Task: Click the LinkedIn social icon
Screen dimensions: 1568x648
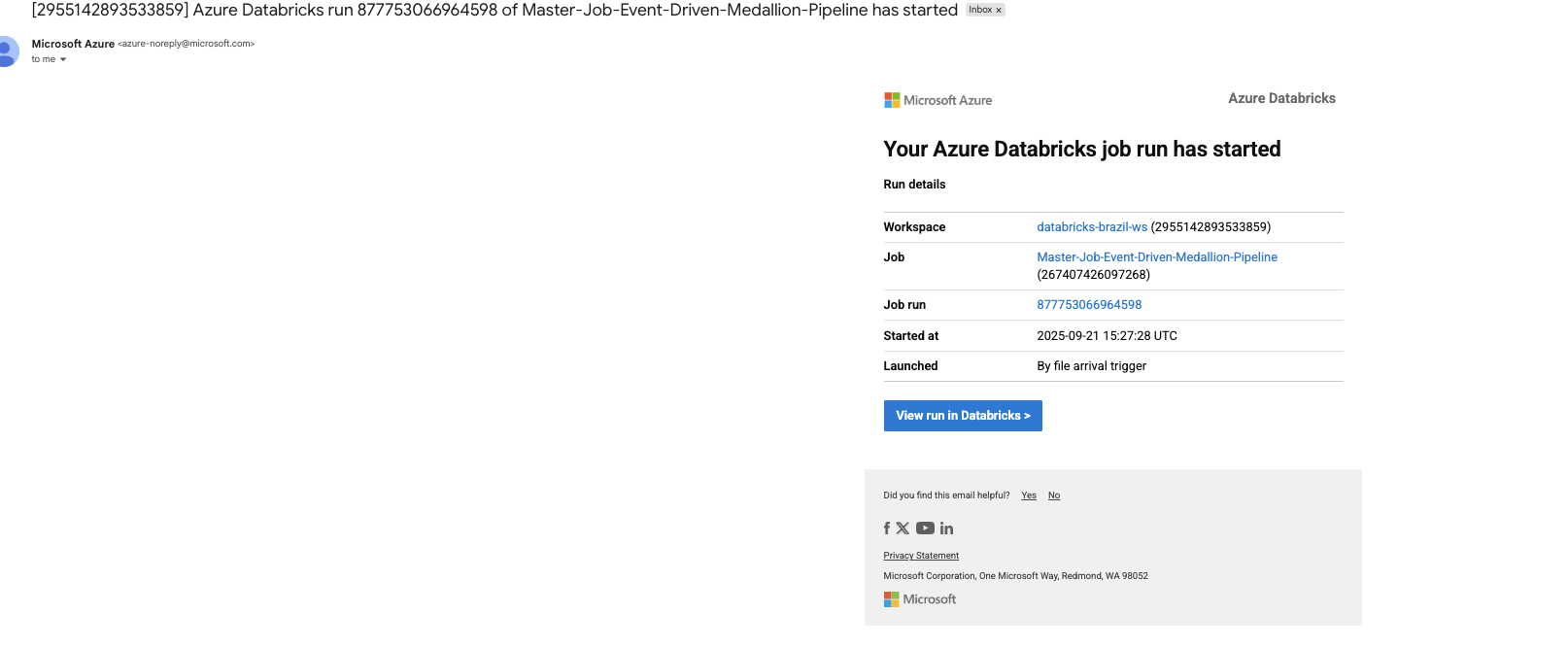Action: coord(946,529)
